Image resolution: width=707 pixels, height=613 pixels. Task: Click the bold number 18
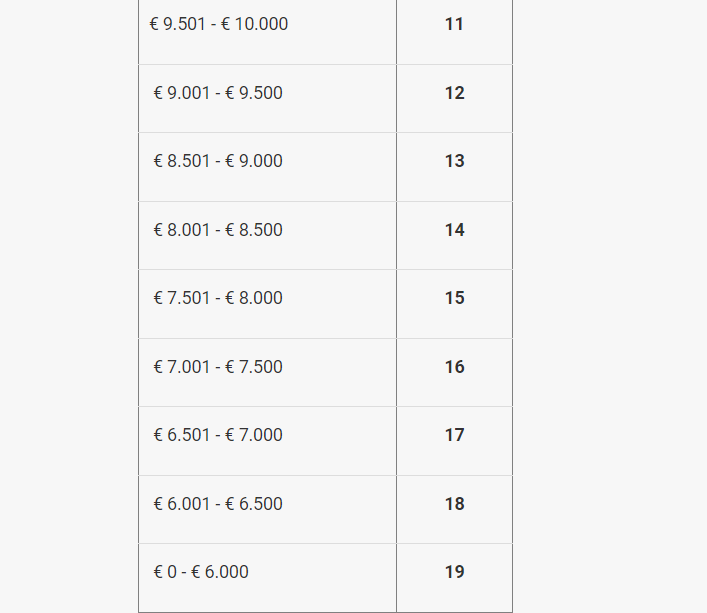454,504
